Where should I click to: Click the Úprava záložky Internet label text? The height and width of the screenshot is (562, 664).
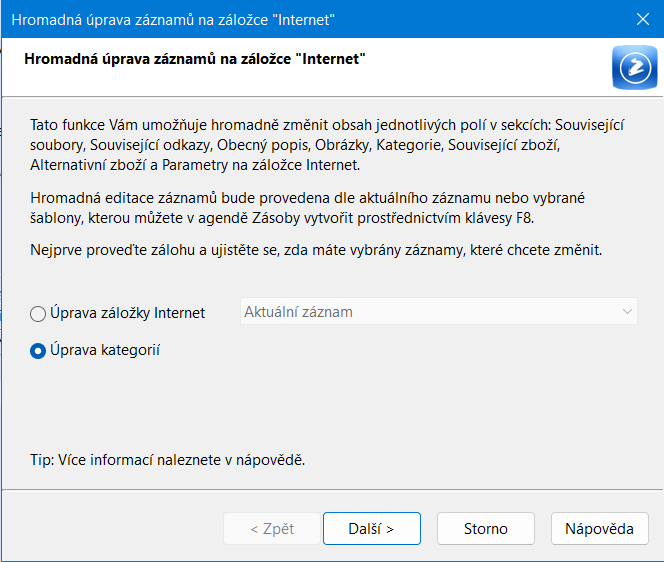128,313
